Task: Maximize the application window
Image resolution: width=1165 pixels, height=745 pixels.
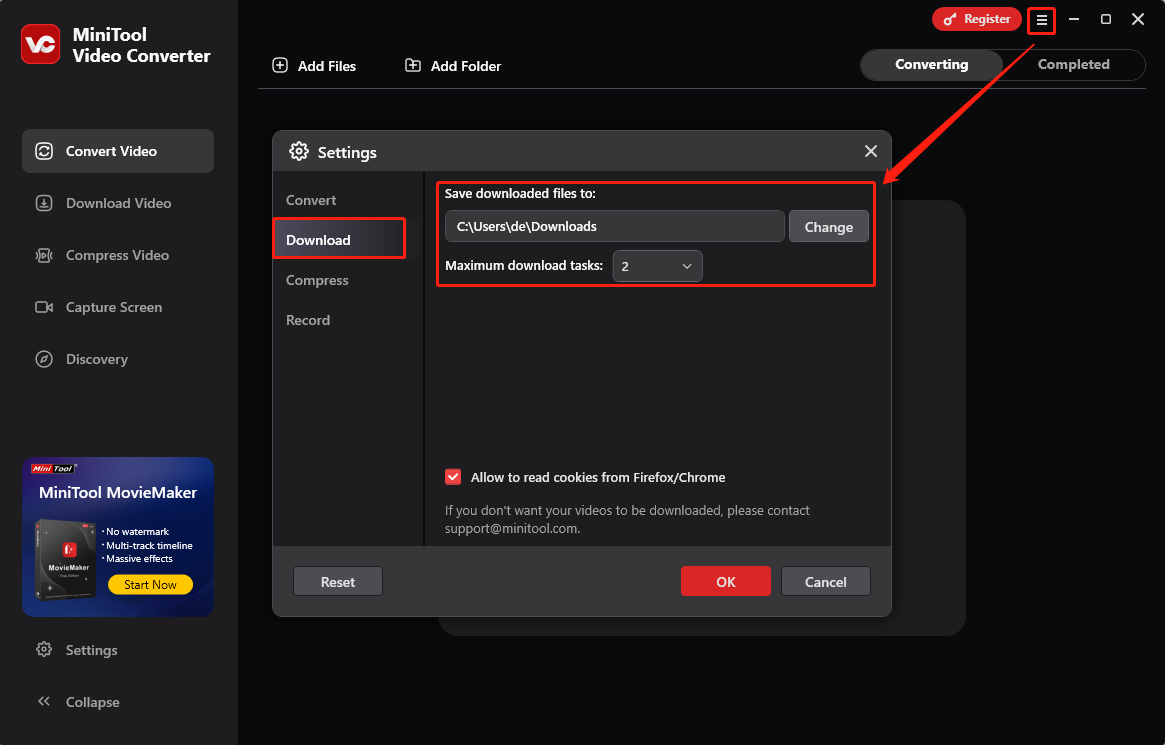Action: (1106, 19)
